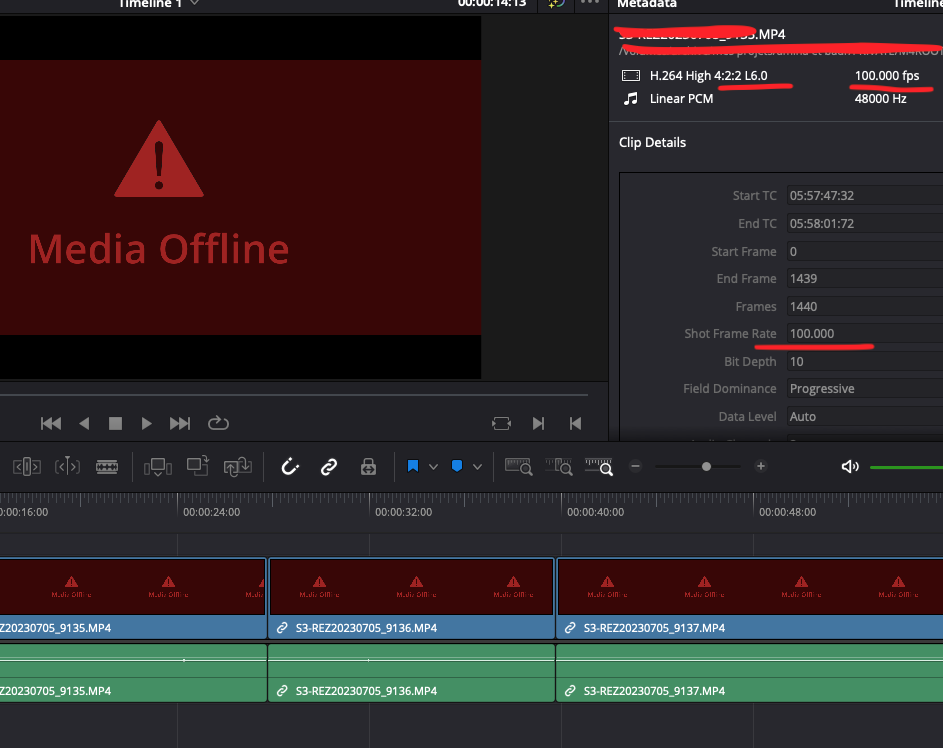This screenshot has width=943, height=748.
Task: Toggle linked selection chain icon
Action: point(329,466)
